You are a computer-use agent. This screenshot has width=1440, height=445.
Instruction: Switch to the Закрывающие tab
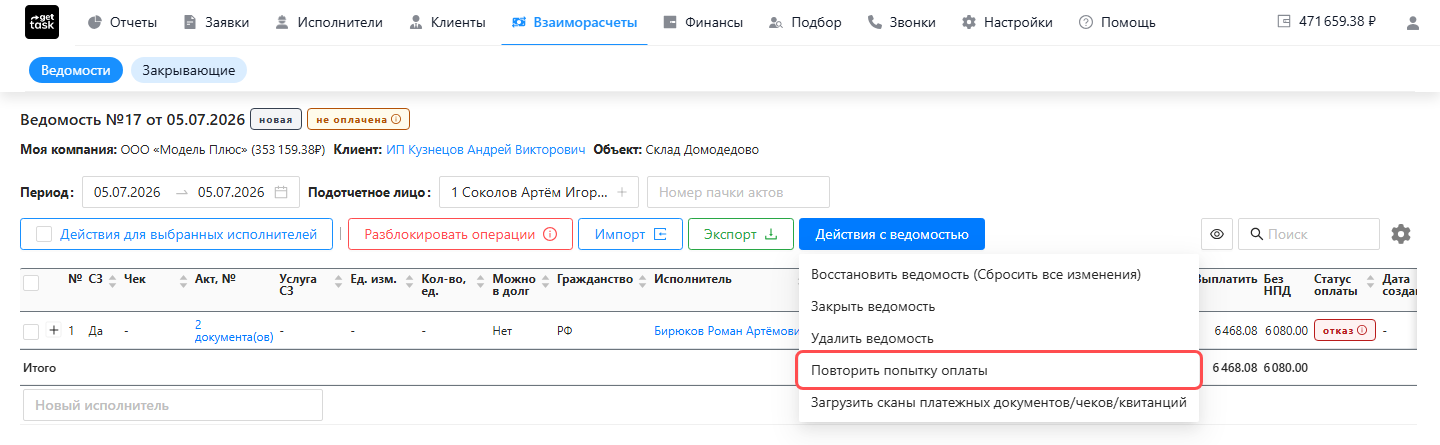189,70
